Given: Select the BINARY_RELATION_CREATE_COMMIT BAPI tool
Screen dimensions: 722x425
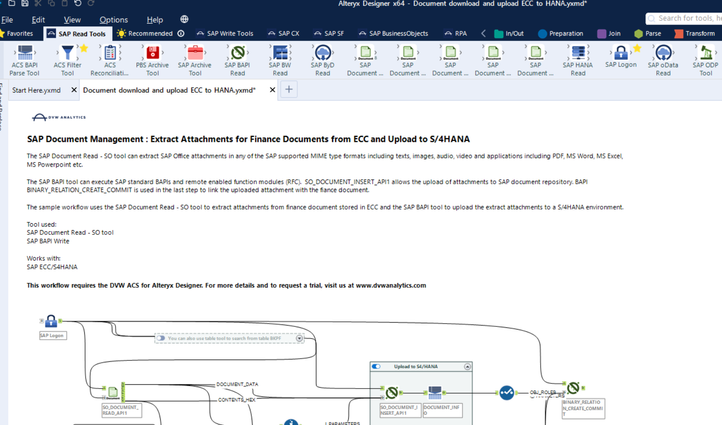Looking at the screenshot, I should 573,388.
